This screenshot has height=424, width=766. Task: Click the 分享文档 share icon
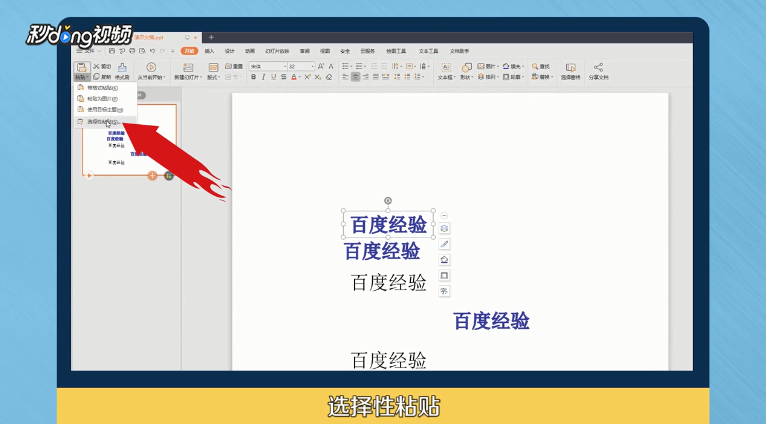point(598,67)
